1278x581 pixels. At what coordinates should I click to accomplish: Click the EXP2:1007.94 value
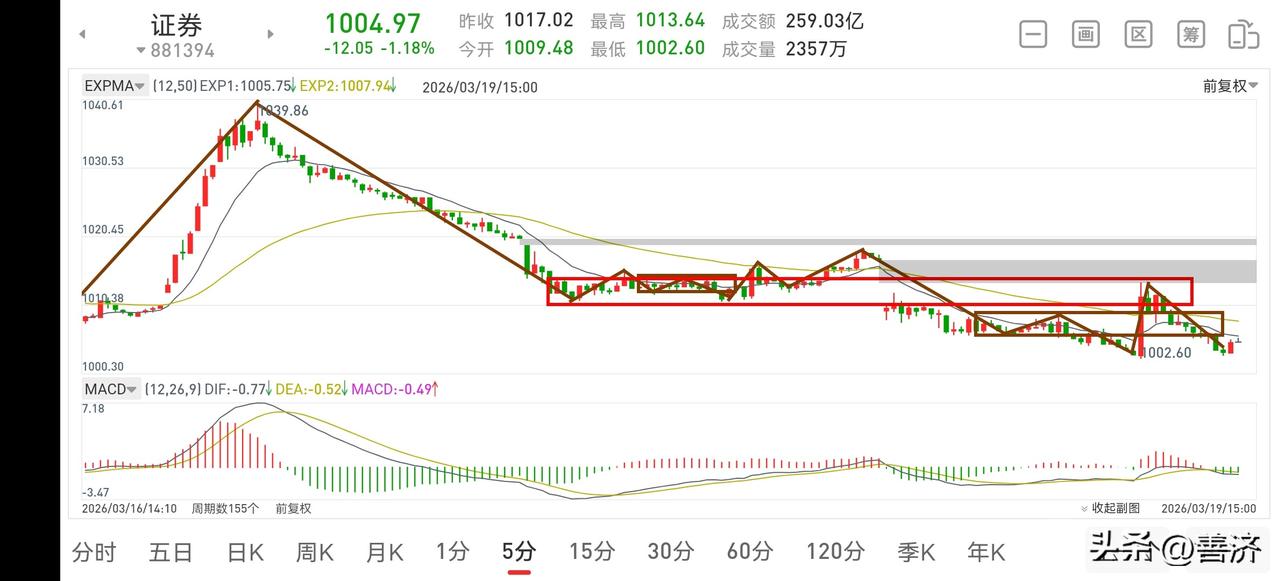346,87
